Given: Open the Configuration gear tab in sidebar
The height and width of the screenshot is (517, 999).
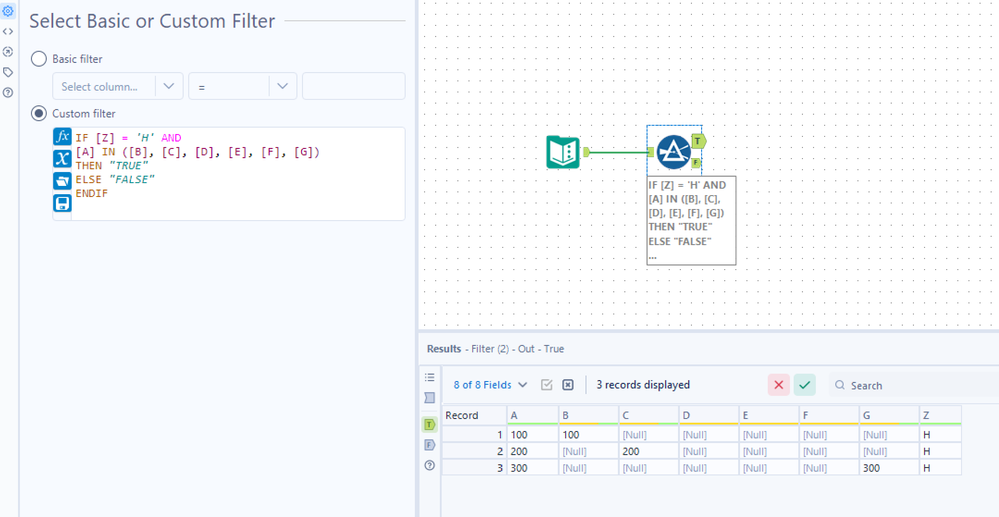Looking at the screenshot, I should [x=8, y=11].
